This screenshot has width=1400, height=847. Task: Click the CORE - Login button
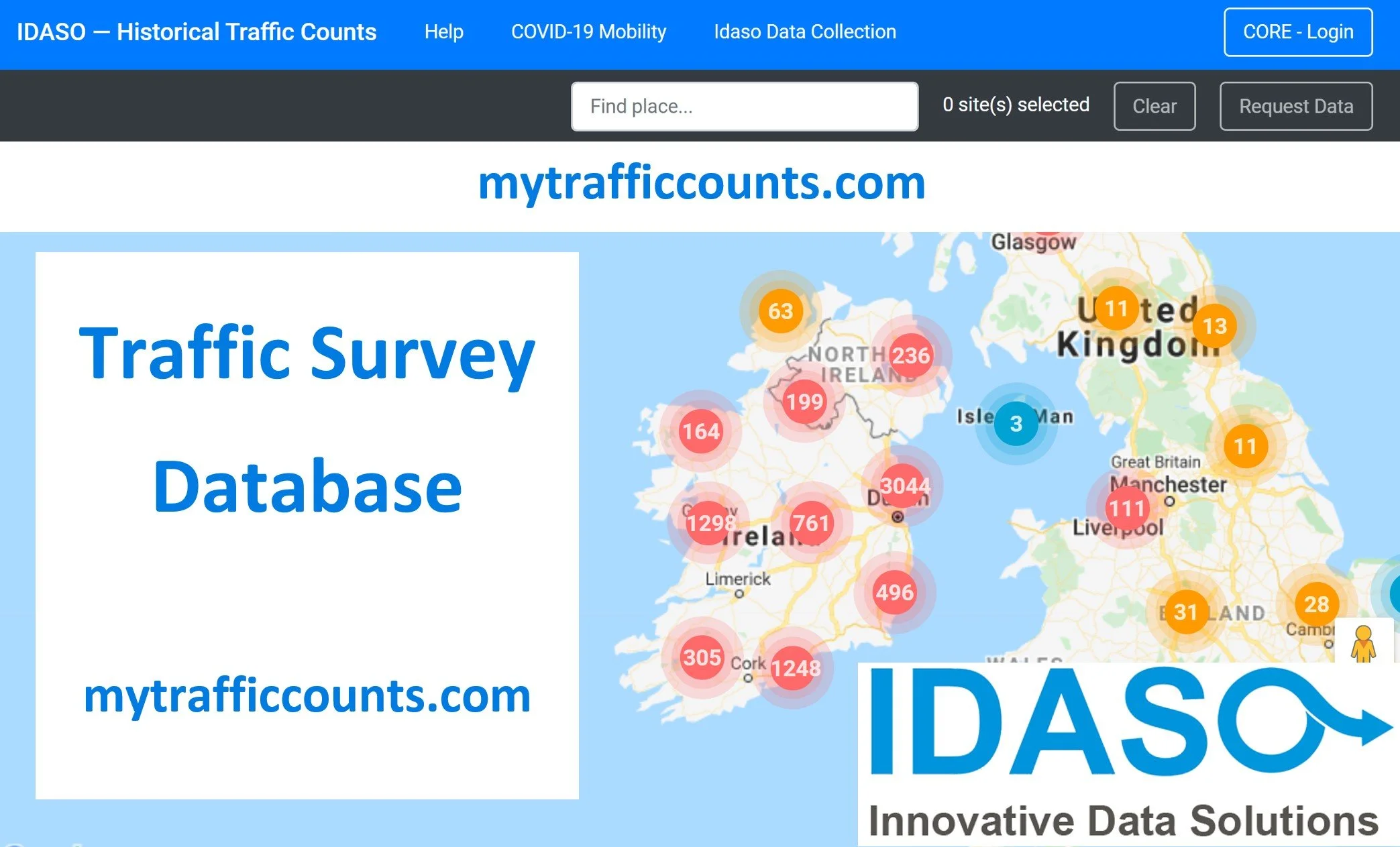pos(1297,32)
